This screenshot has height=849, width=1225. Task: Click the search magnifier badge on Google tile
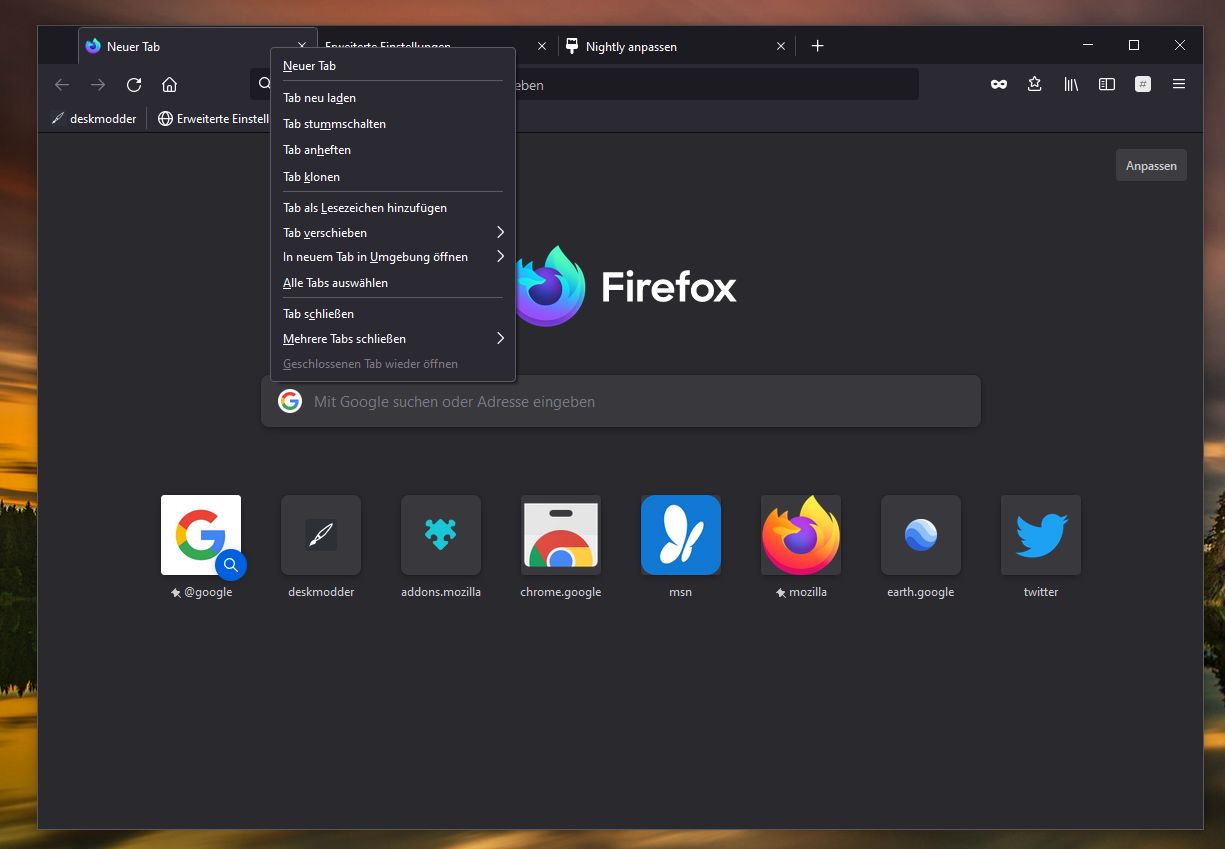[x=231, y=565]
